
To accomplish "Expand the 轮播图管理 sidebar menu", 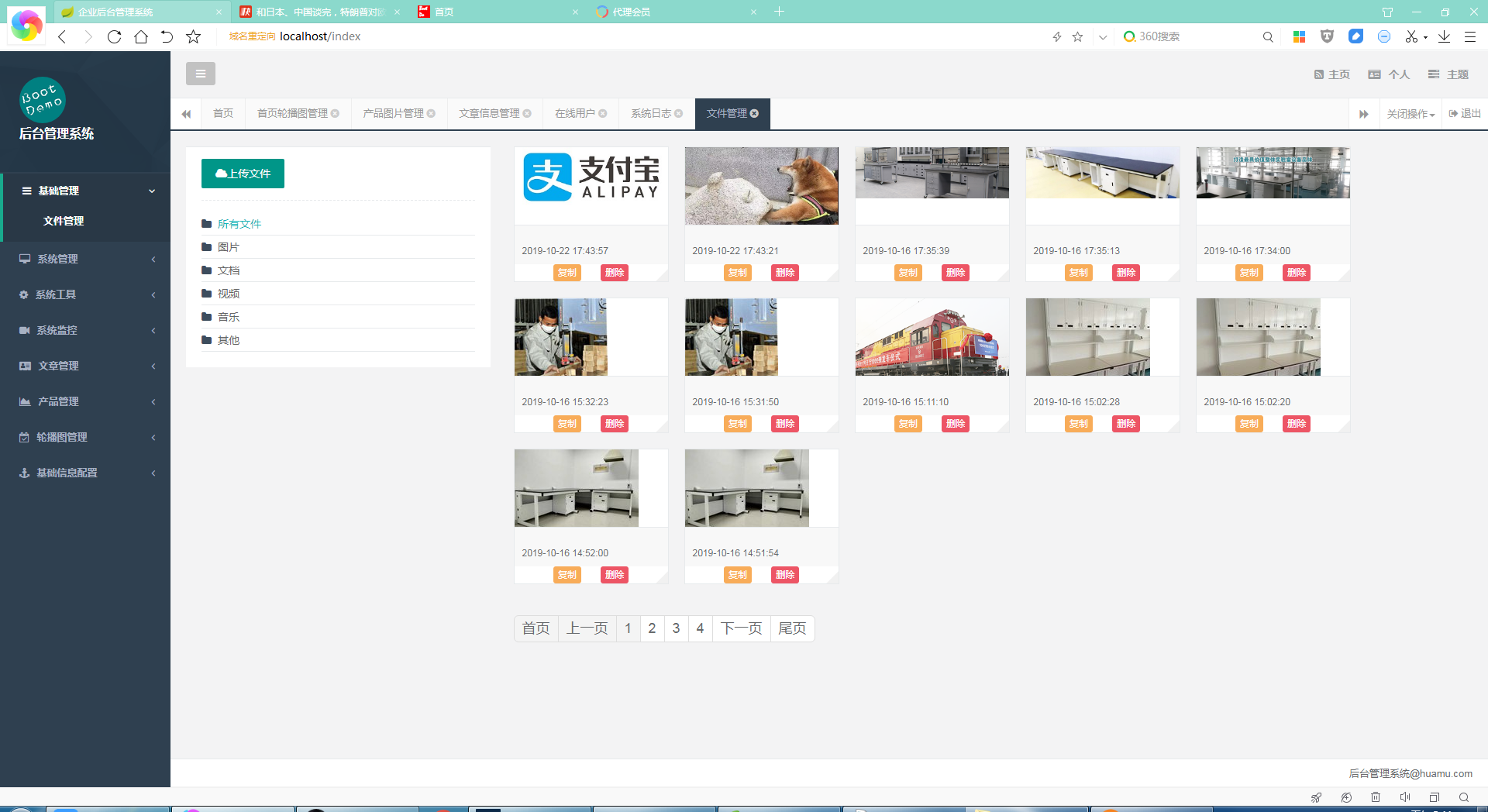I will click(85, 437).
